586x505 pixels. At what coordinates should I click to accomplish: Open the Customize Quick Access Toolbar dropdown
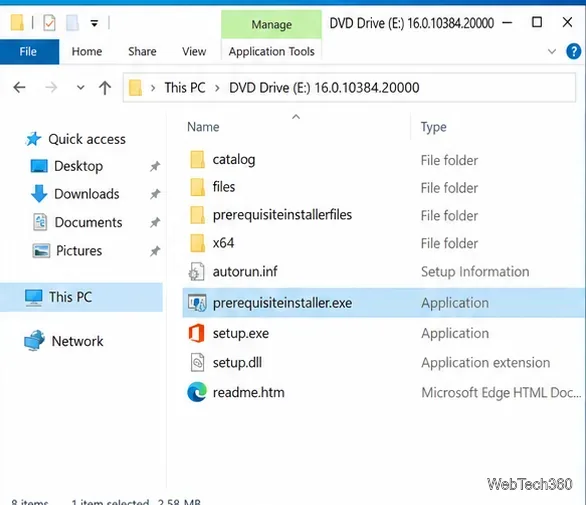click(94, 24)
